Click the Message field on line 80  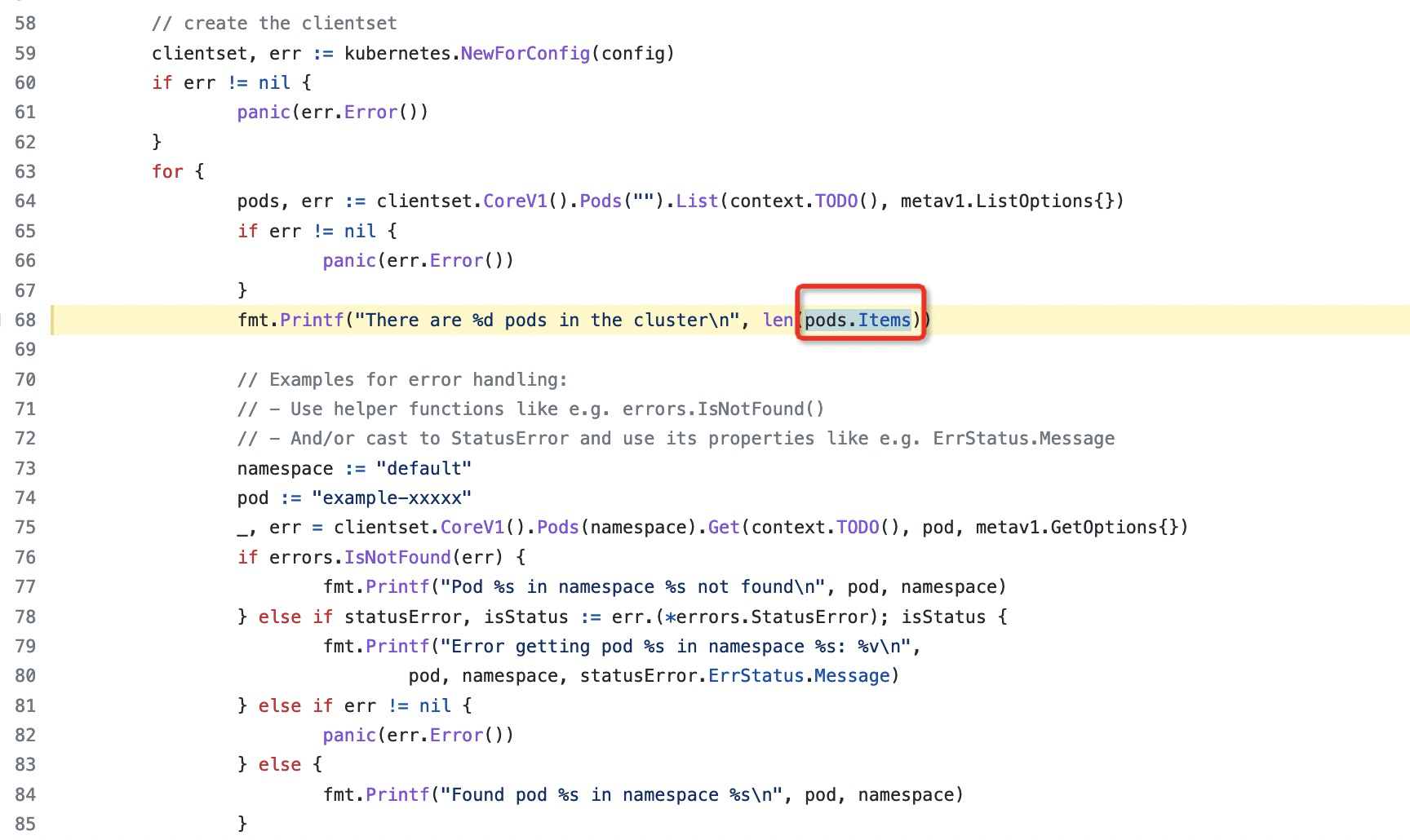853,675
